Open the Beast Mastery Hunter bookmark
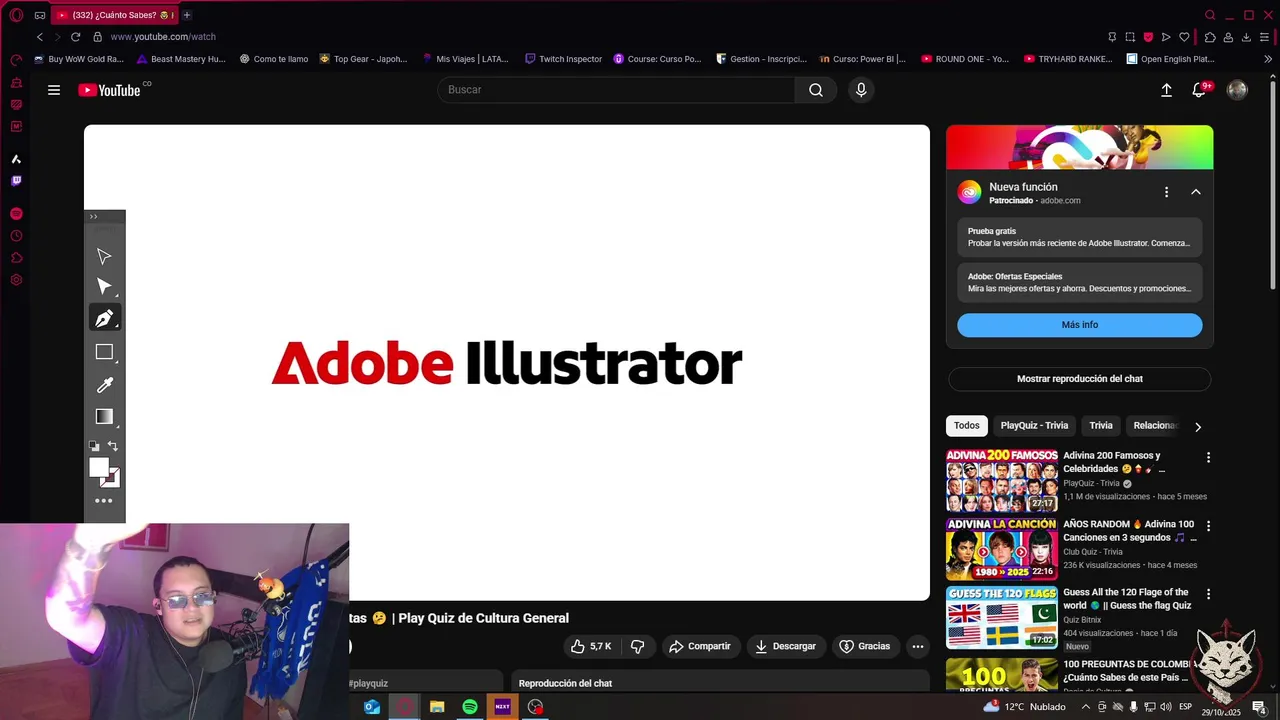 tap(181, 59)
